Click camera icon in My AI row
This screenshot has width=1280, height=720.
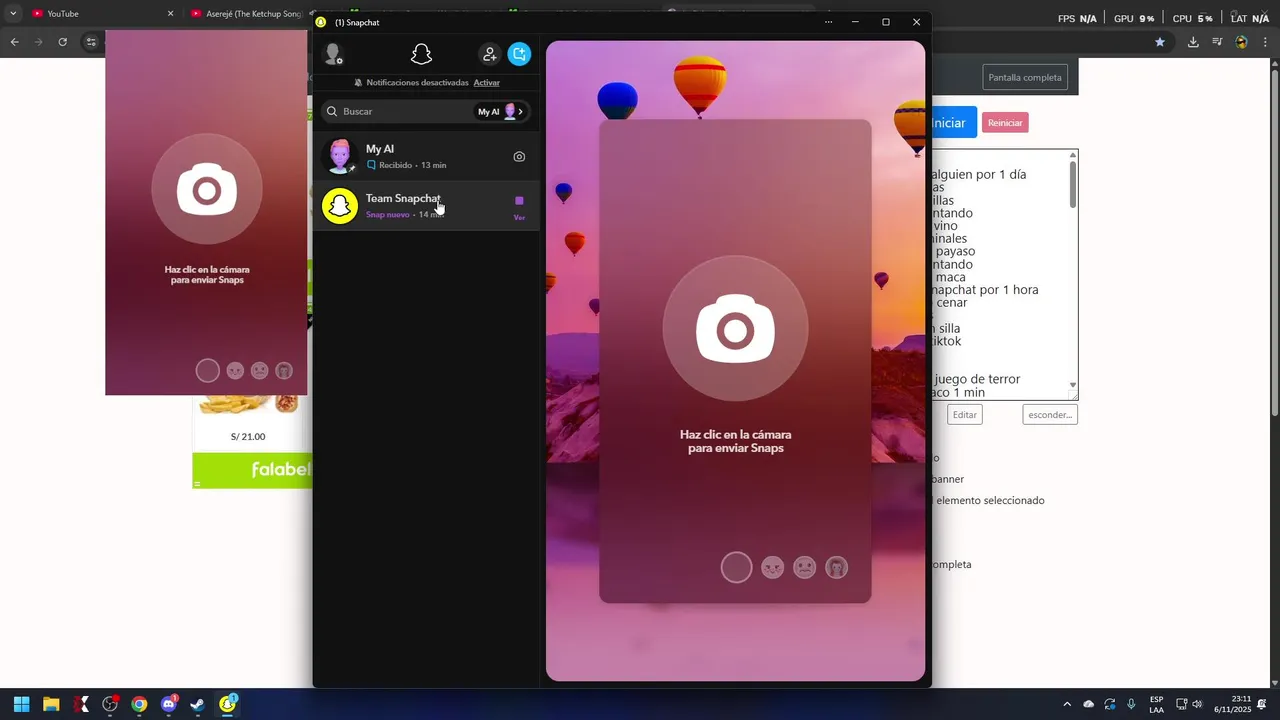tap(519, 156)
